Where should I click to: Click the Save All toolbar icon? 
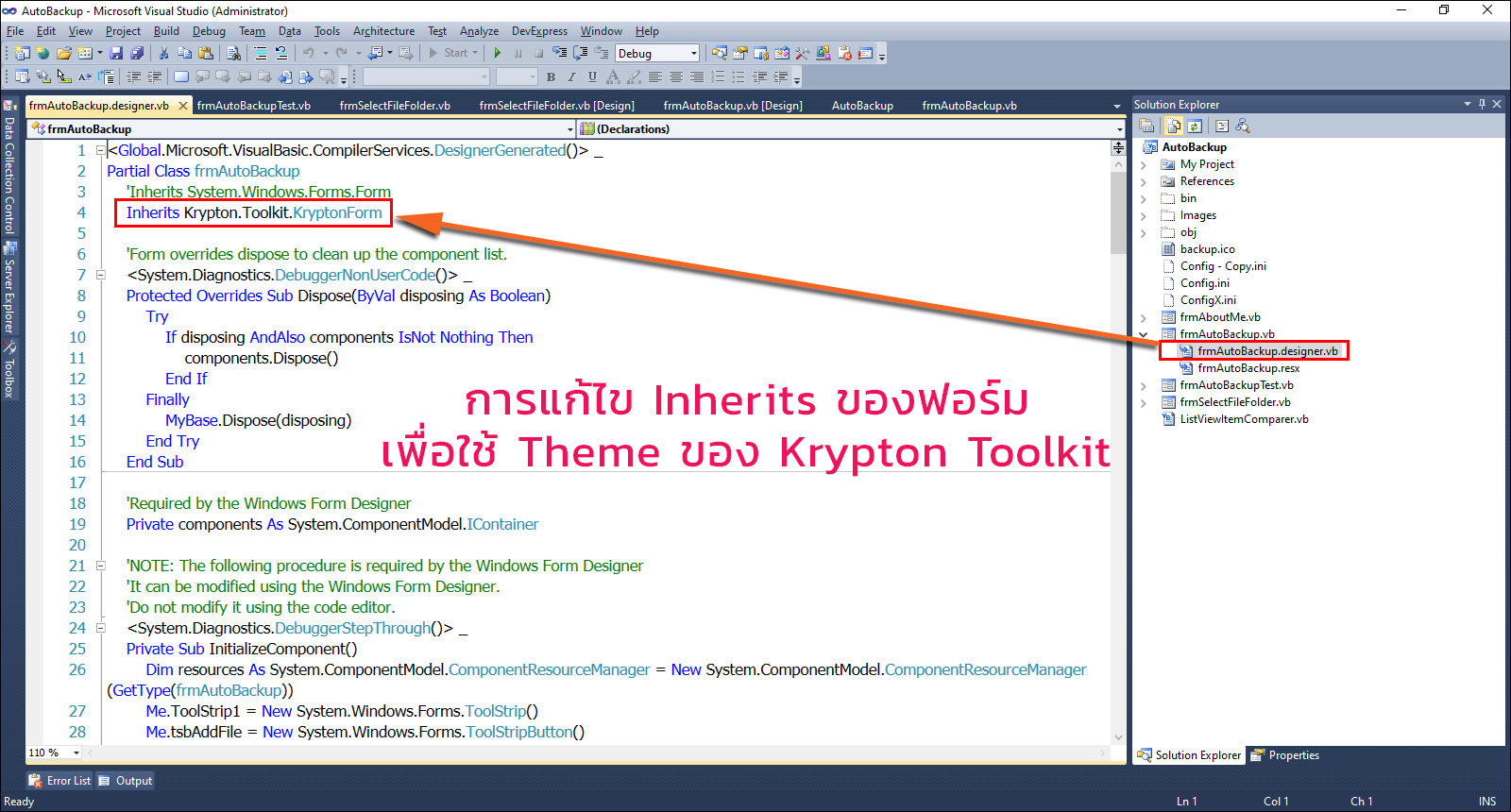(x=137, y=54)
